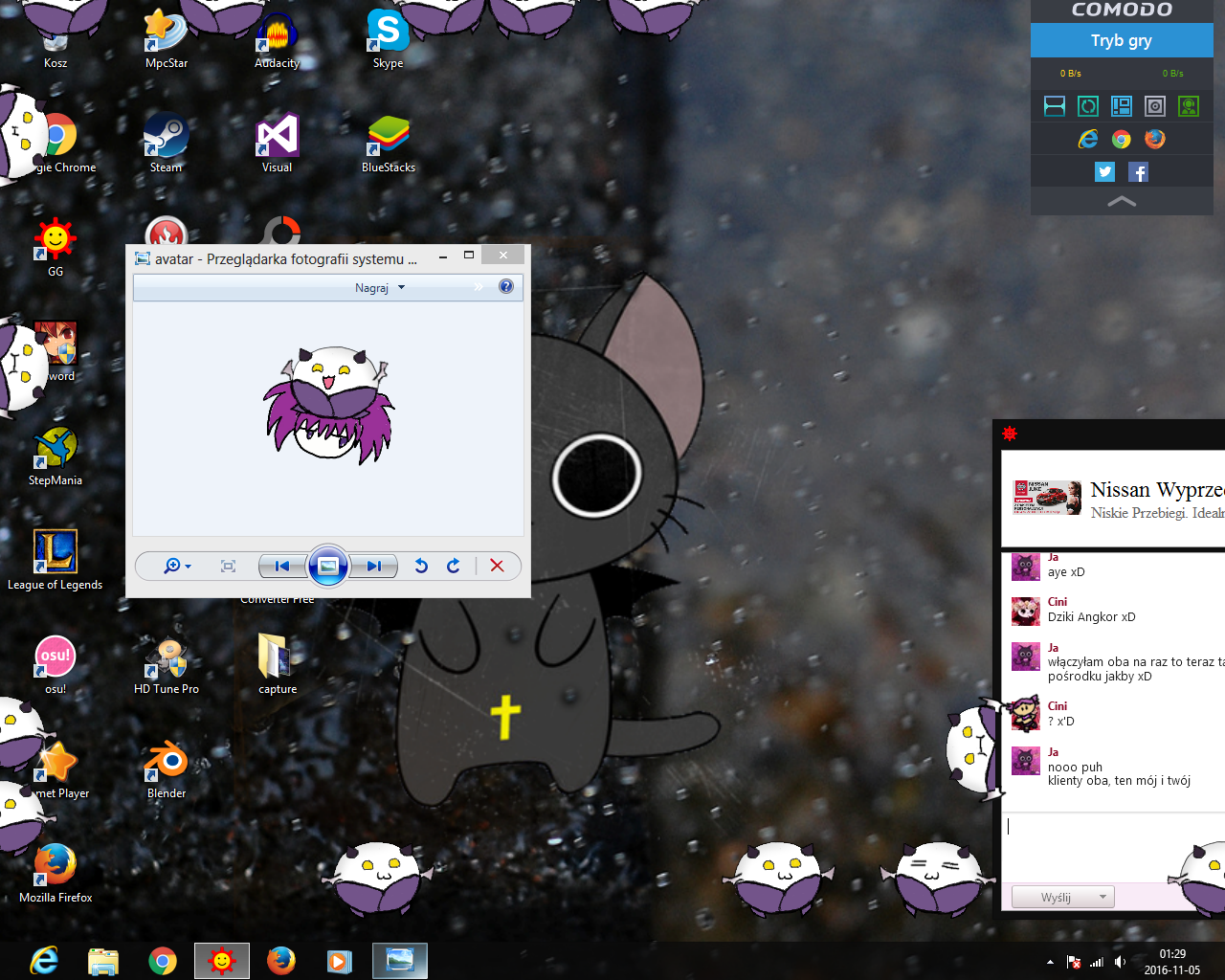The width and height of the screenshot is (1225, 980).
Task: Rotate the photo counterclockwise in the viewer
Action: 421,566
